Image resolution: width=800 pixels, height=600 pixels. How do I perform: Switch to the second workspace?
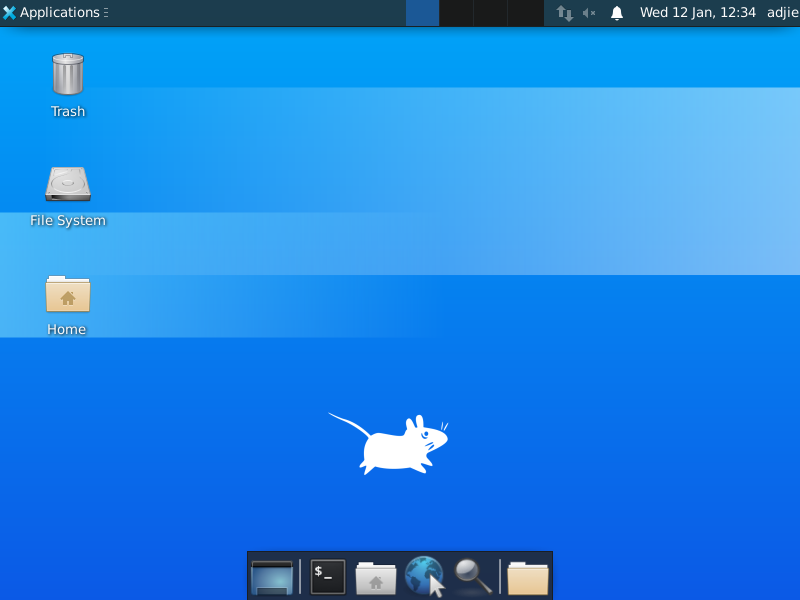457,13
